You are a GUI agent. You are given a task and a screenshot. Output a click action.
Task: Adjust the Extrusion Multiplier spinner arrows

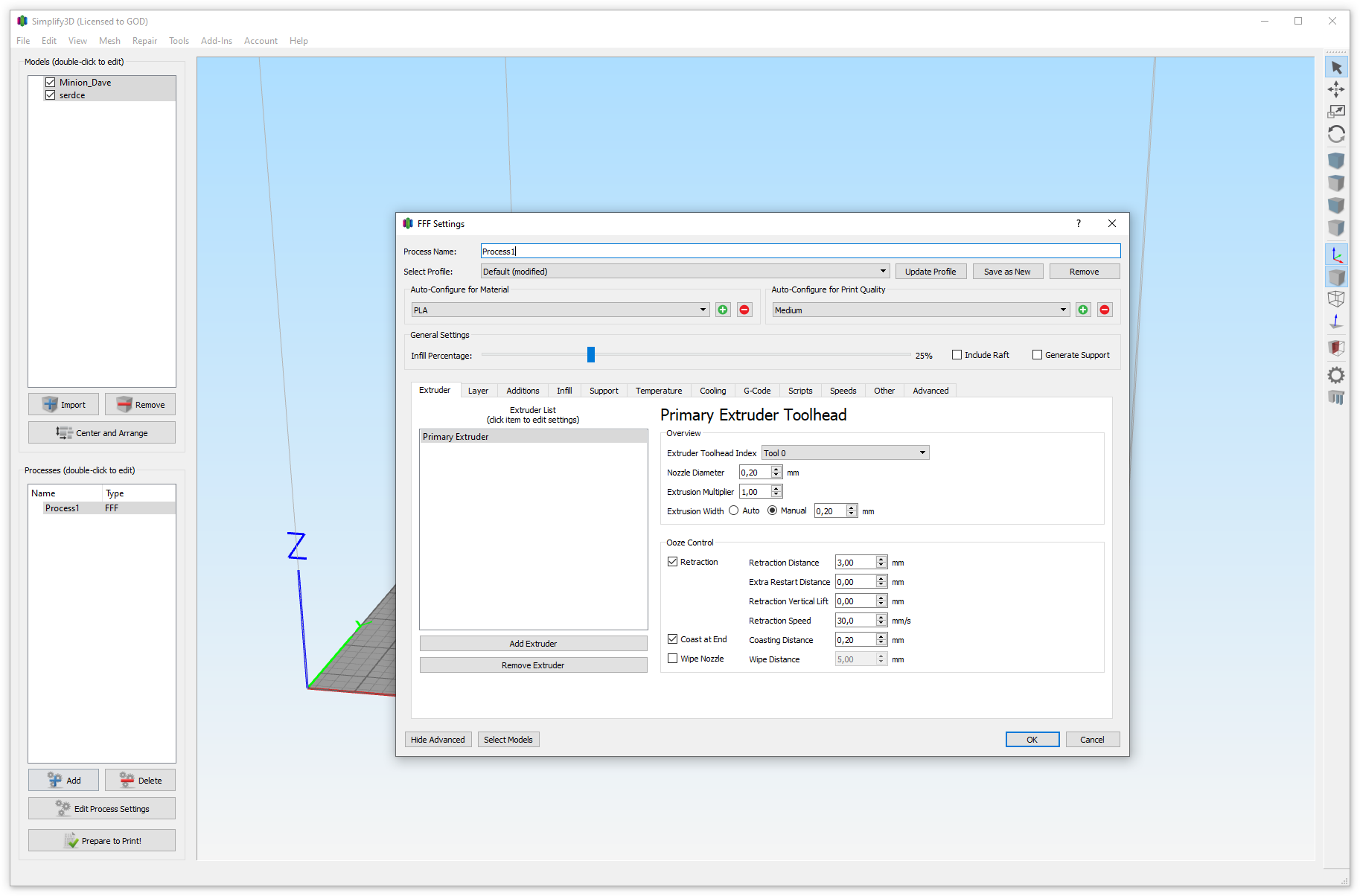coord(776,491)
